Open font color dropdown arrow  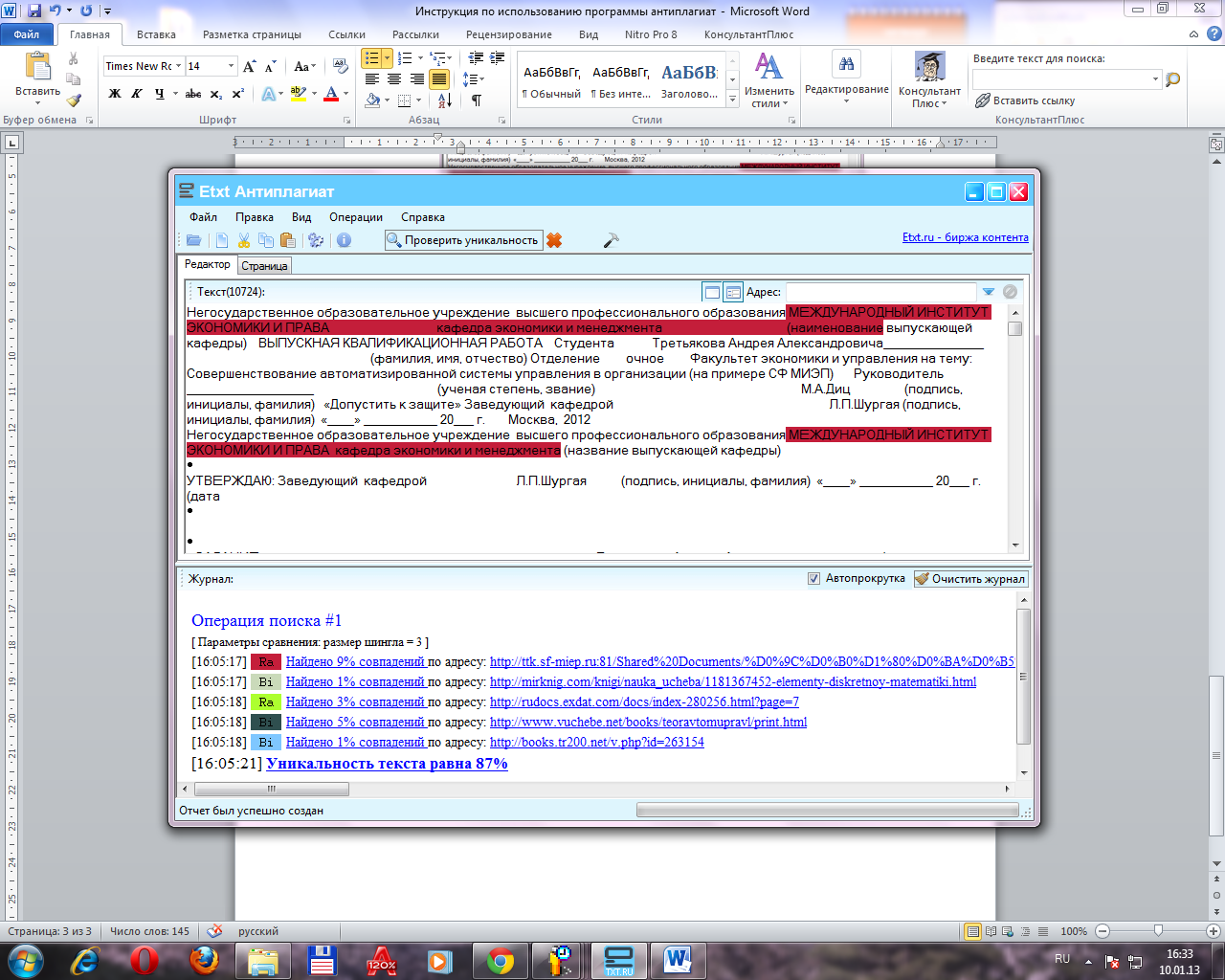point(344,94)
